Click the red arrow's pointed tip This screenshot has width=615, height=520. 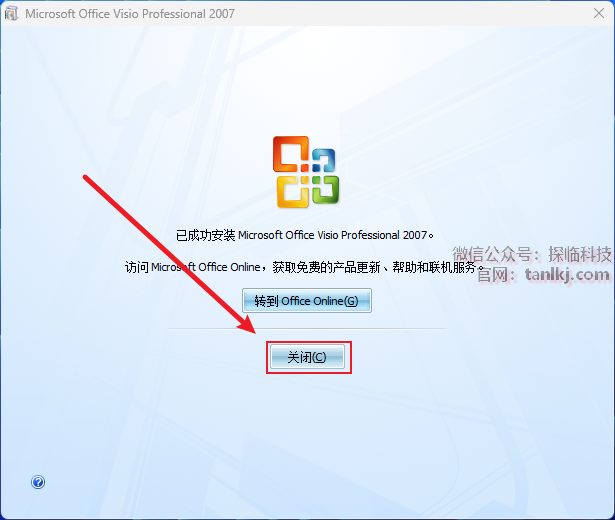coord(255,333)
